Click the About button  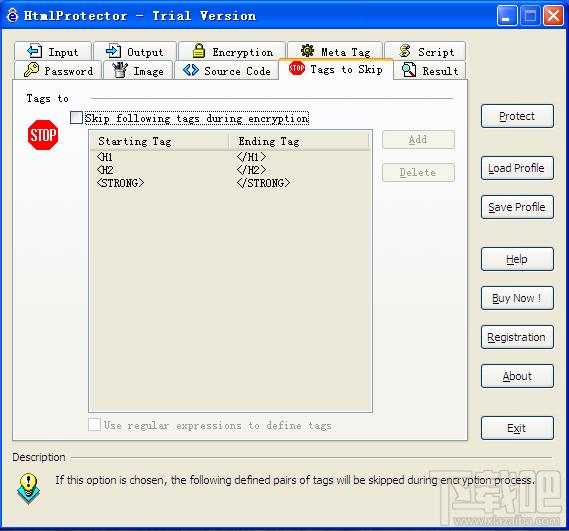(x=517, y=376)
